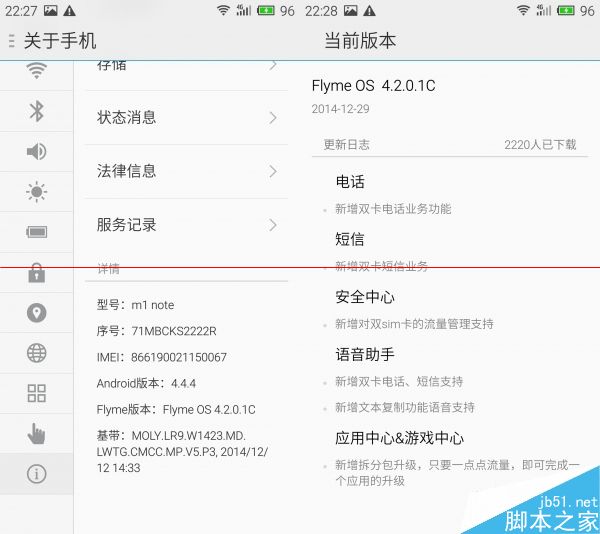The height and width of the screenshot is (534, 600).
Task: Expand the chevron next to 法律信息
Action: [272, 172]
